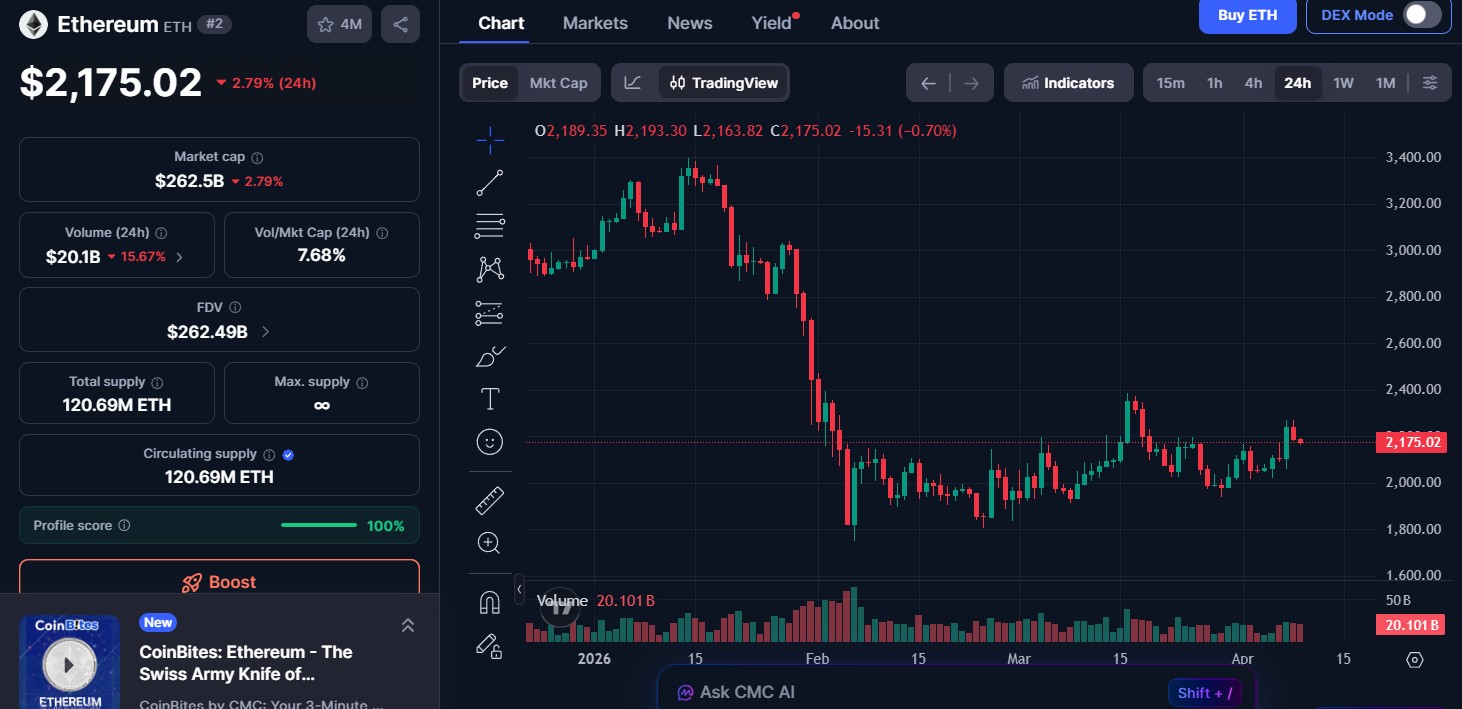
Task: Open the News tab
Action: 689,22
